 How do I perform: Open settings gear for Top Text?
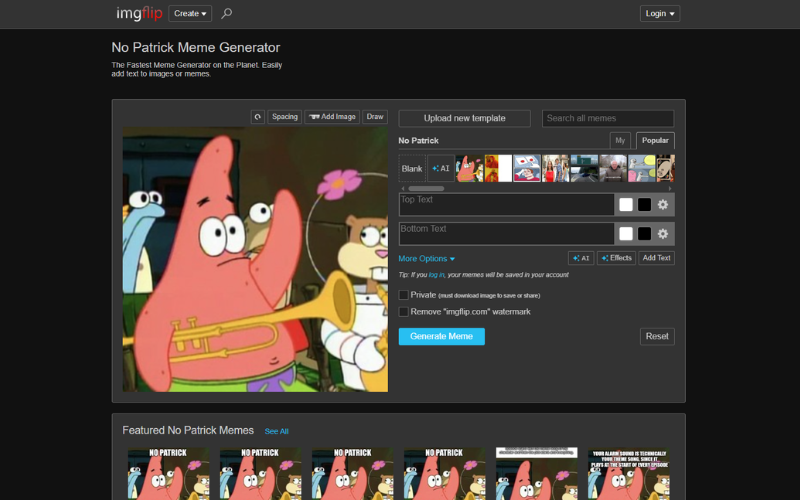[663, 205]
